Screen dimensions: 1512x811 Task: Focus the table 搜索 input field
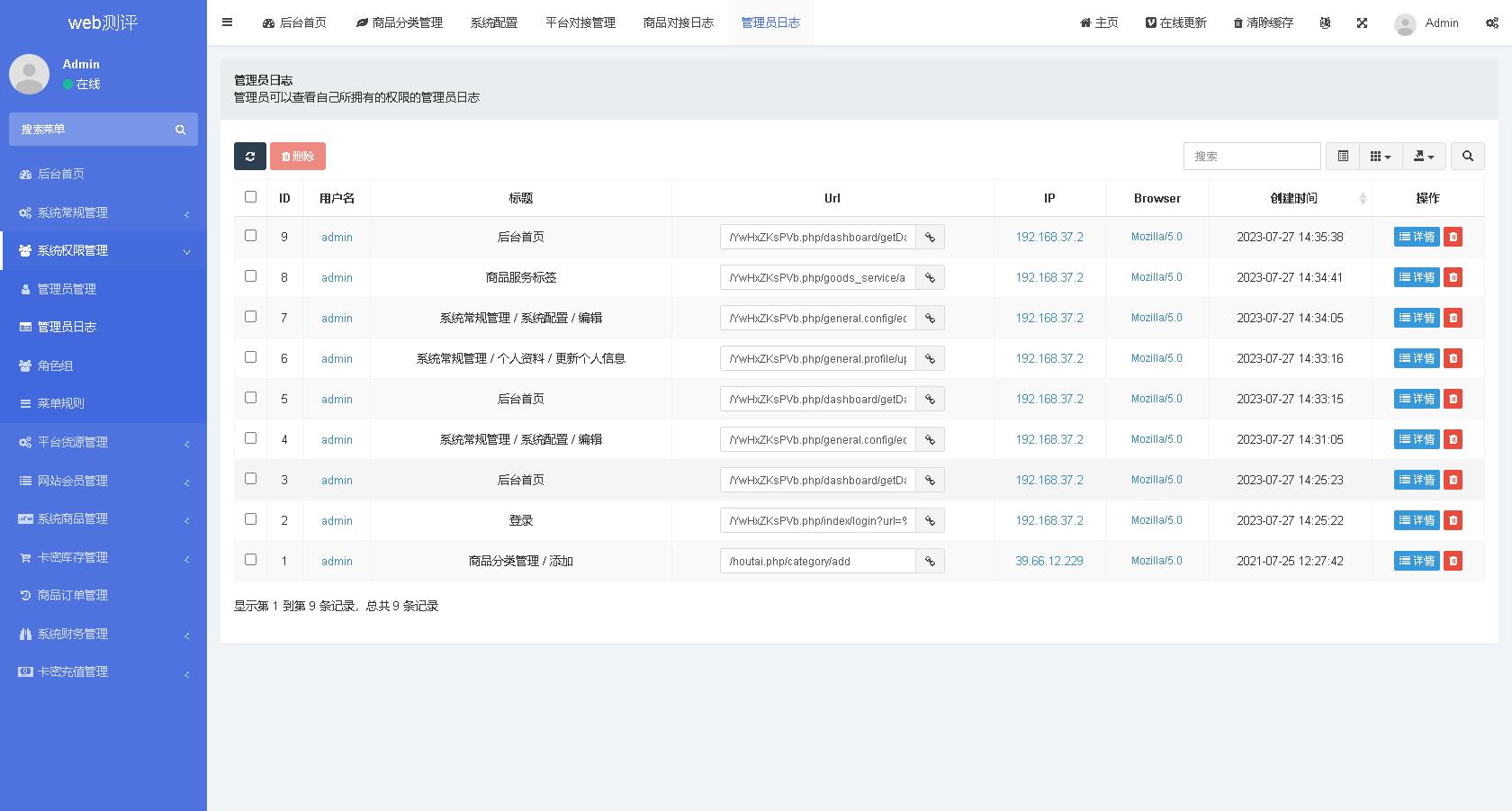click(x=1252, y=156)
